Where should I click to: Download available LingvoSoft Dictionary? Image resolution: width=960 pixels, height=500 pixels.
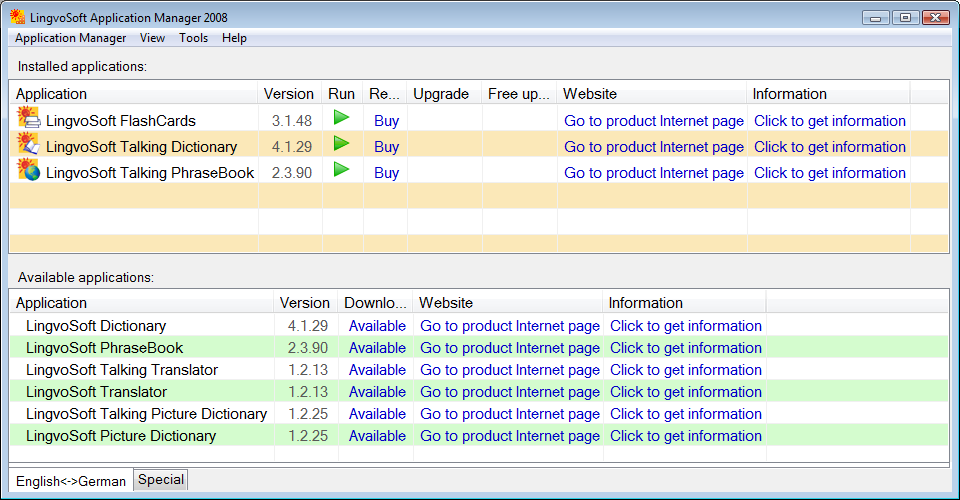tap(377, 326)
